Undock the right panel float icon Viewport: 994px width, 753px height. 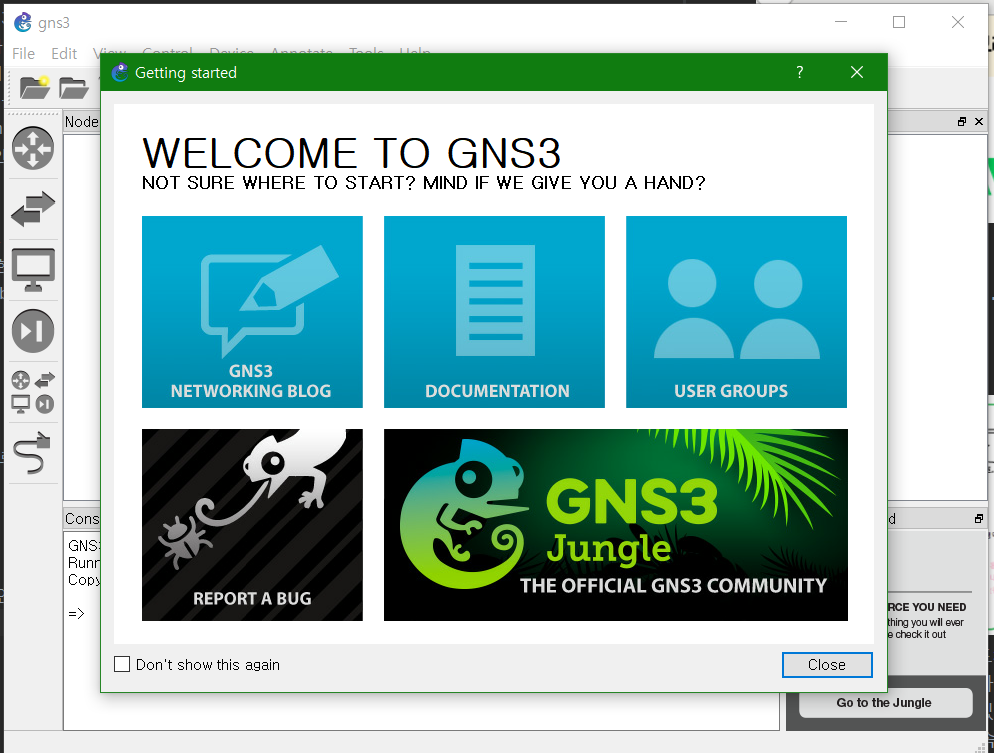coord(962,122)
